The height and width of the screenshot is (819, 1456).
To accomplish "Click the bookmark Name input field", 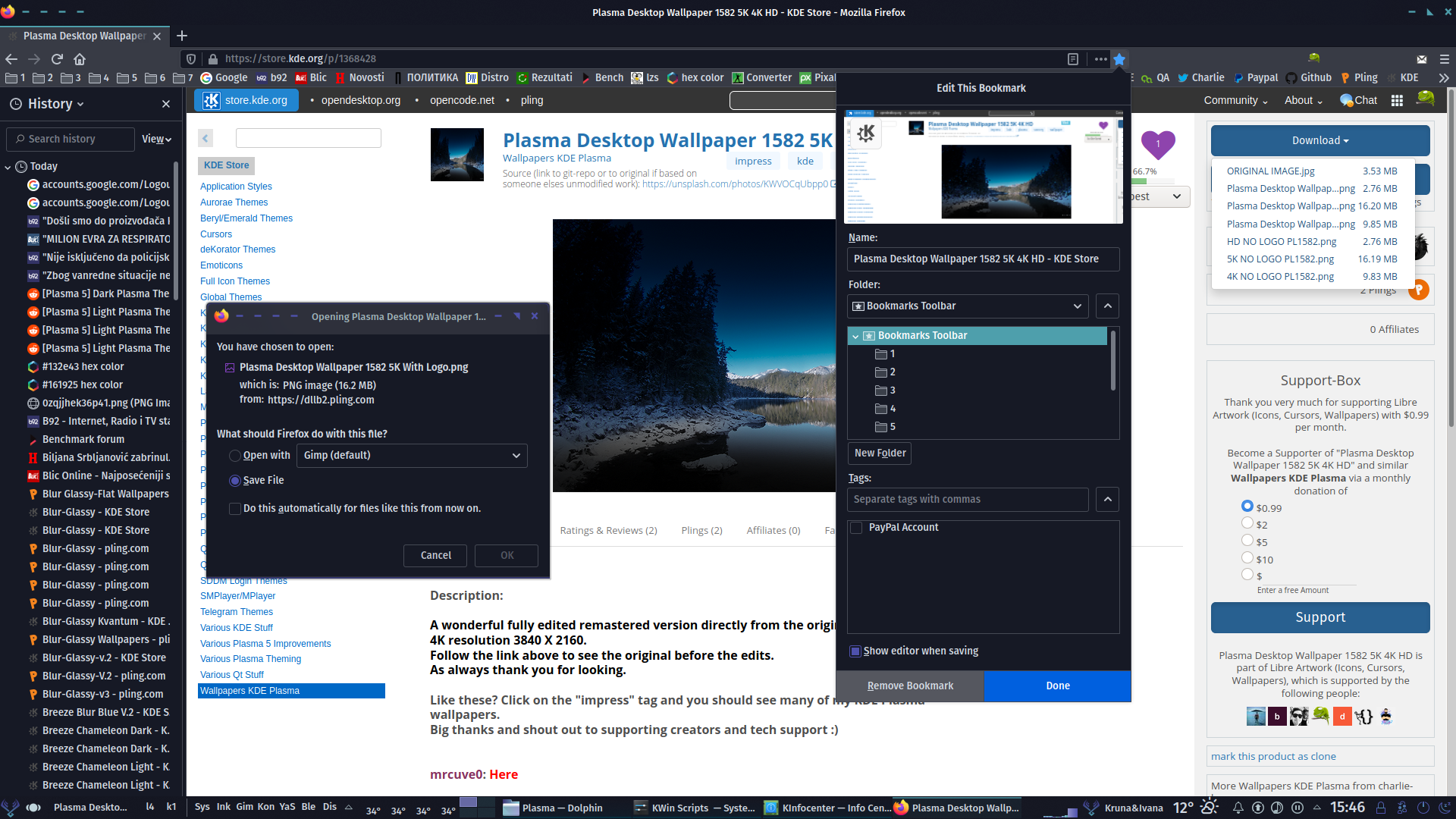I will (x=983, y=259).
